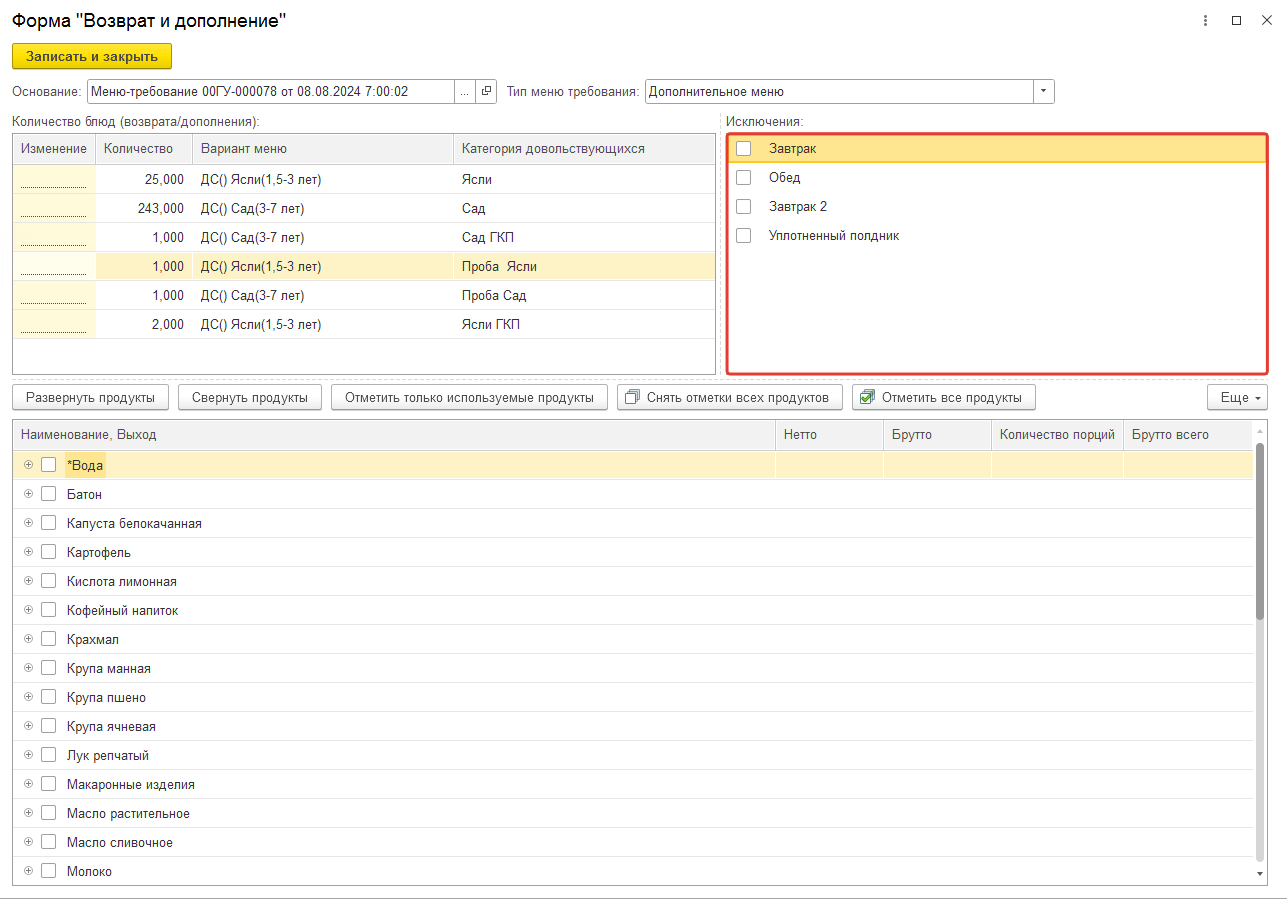Open the Основание field link icon
This screenshot has width=1287, height=899.
[486, 92]
